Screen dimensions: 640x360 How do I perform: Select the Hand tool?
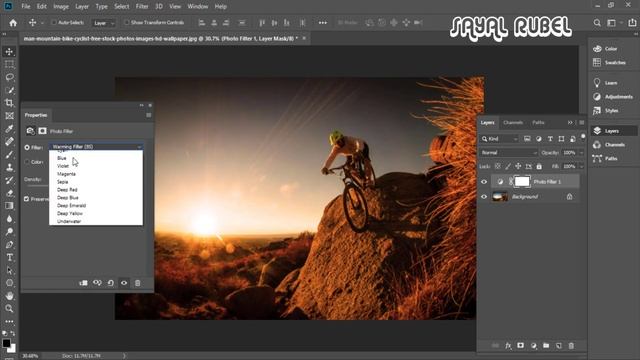9,296
